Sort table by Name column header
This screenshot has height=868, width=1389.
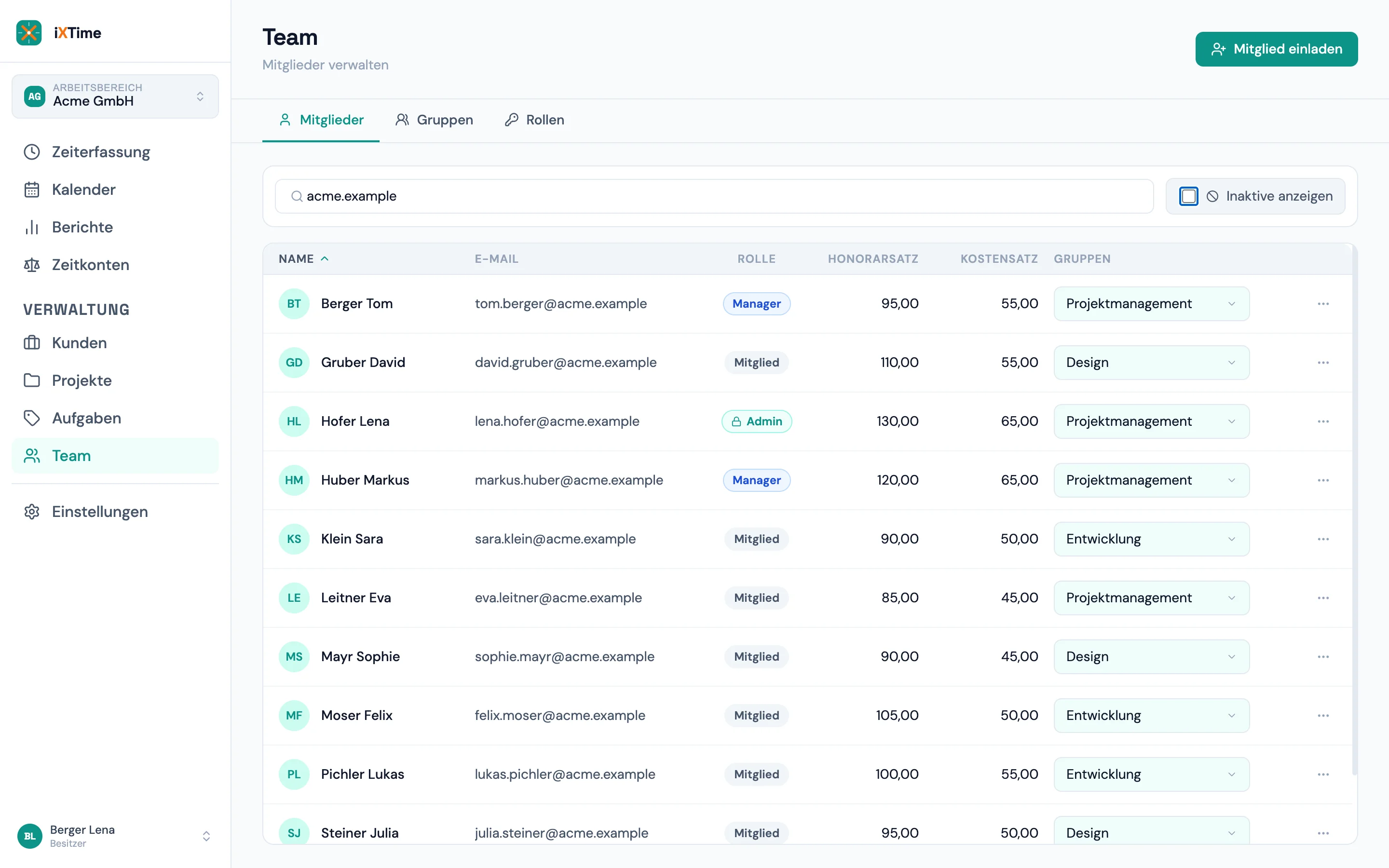click(304, 259)
